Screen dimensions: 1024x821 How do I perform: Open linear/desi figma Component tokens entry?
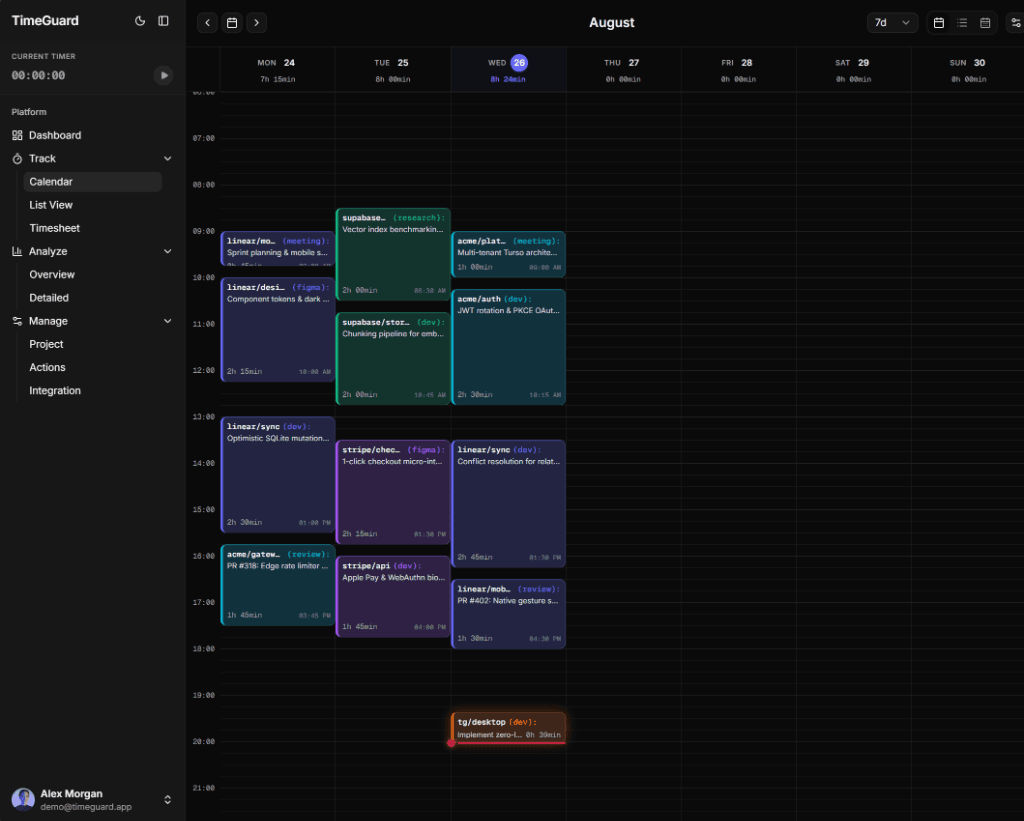tap(278, 329)
